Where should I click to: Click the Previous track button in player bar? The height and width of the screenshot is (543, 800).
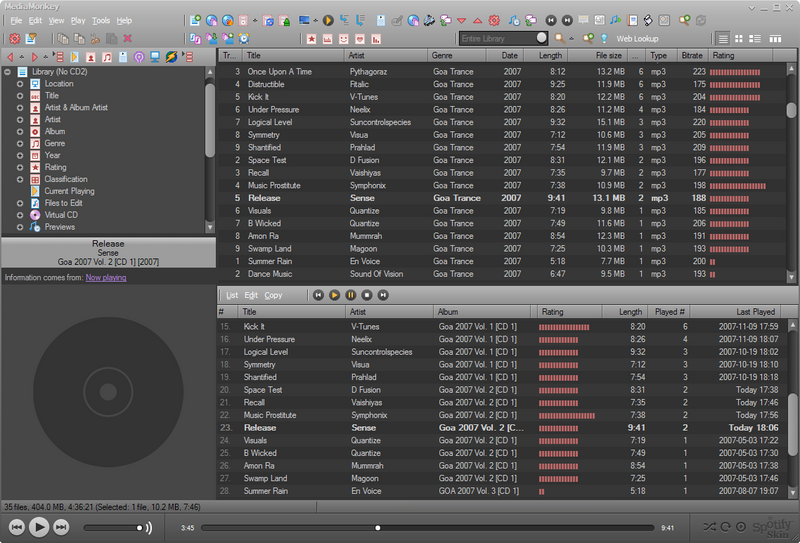[16, 527]
